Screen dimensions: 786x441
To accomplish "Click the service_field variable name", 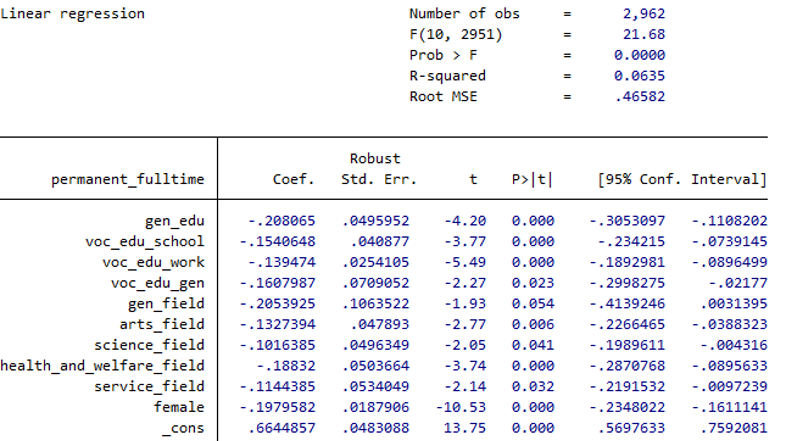I will click(149, 386).
